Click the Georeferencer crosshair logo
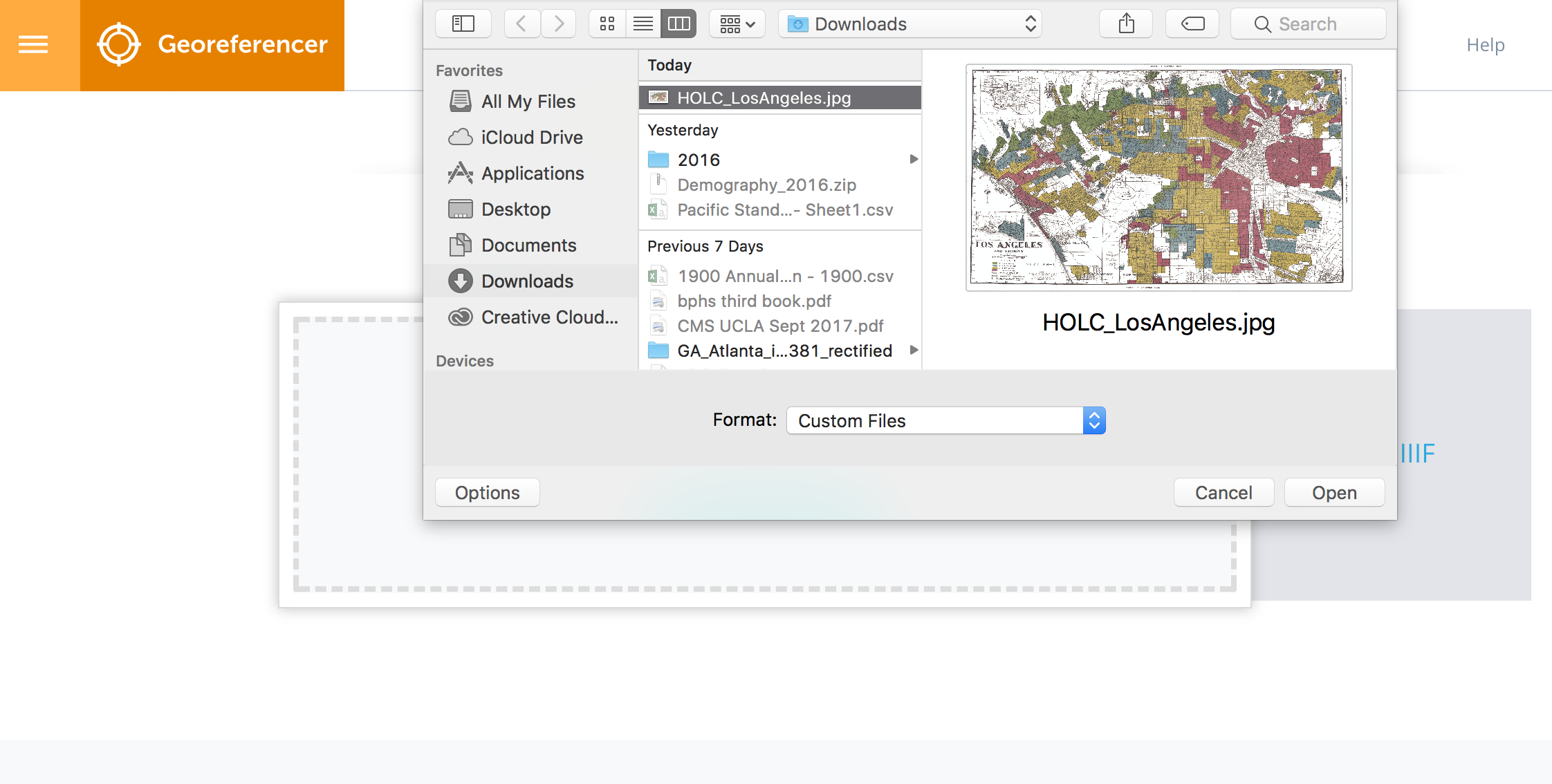 [118, 45]
